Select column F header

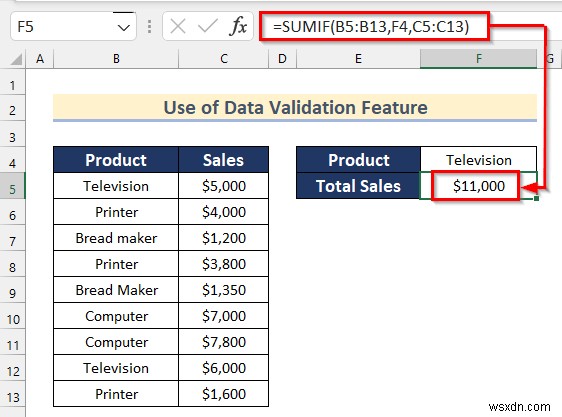[478, 58]
